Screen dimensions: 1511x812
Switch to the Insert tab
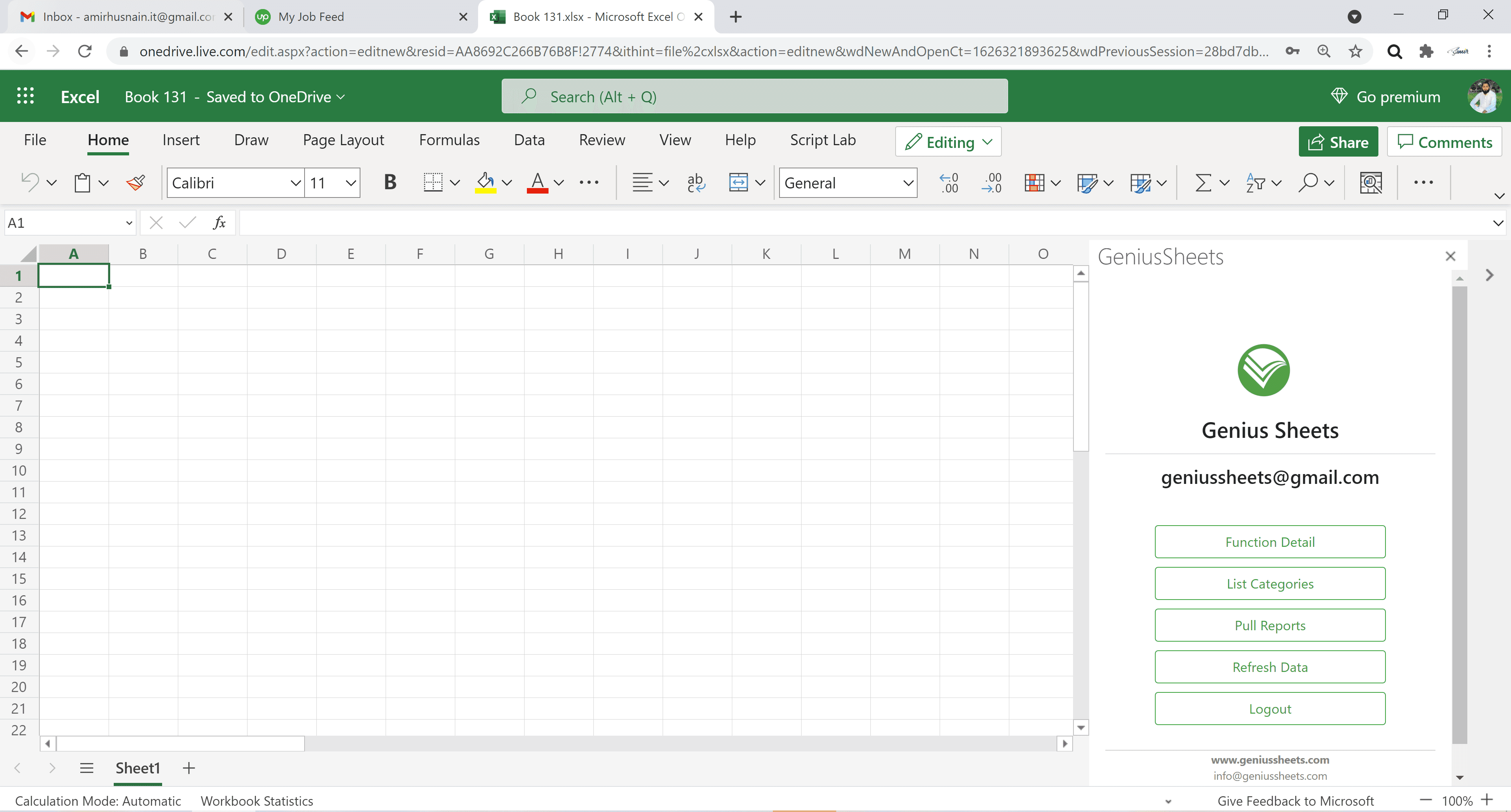click(x=181, y=140)
